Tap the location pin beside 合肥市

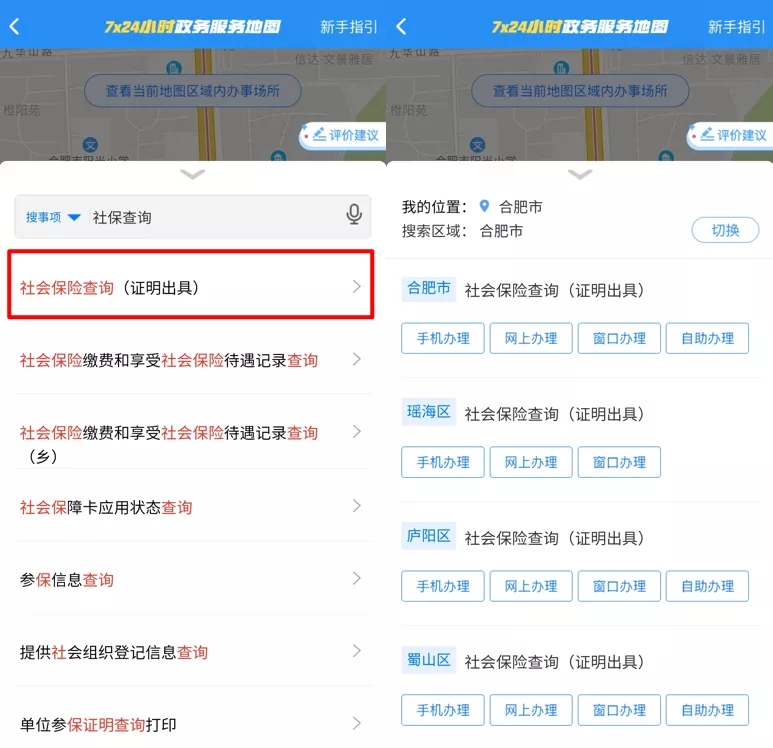484,206
